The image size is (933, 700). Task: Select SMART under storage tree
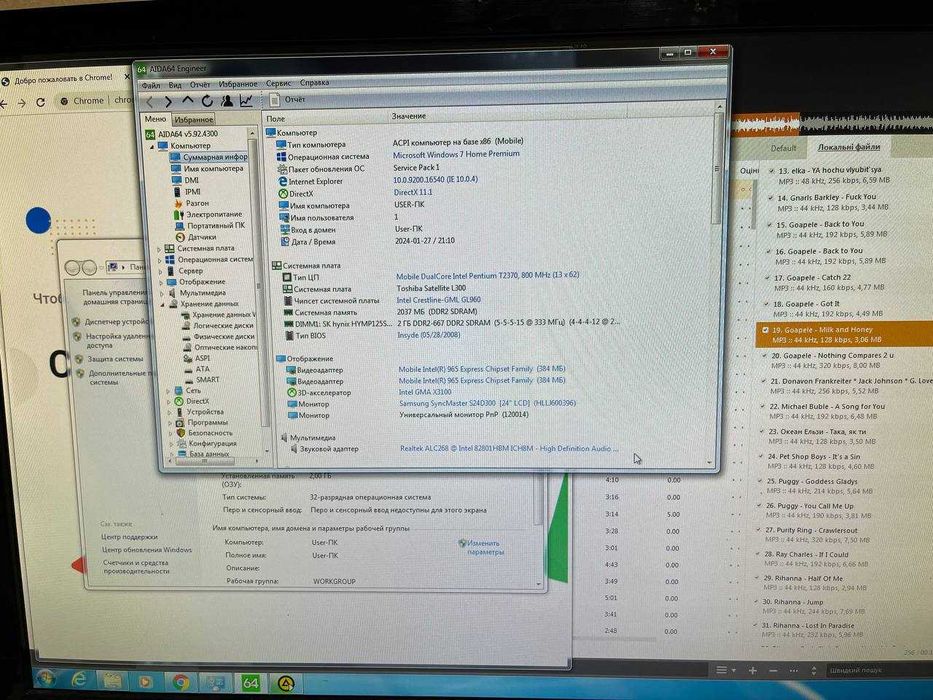coord(202,380)
